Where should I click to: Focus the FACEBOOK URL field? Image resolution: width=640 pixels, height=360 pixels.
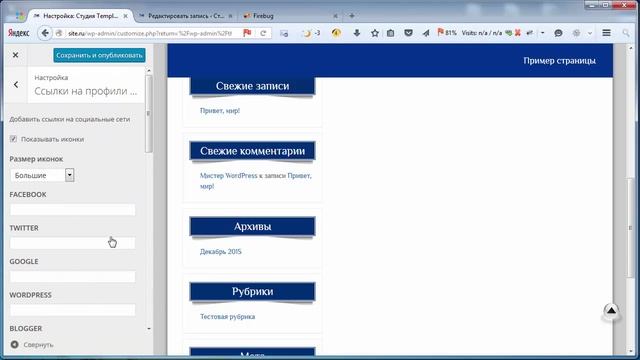click(x=73, y=210)
